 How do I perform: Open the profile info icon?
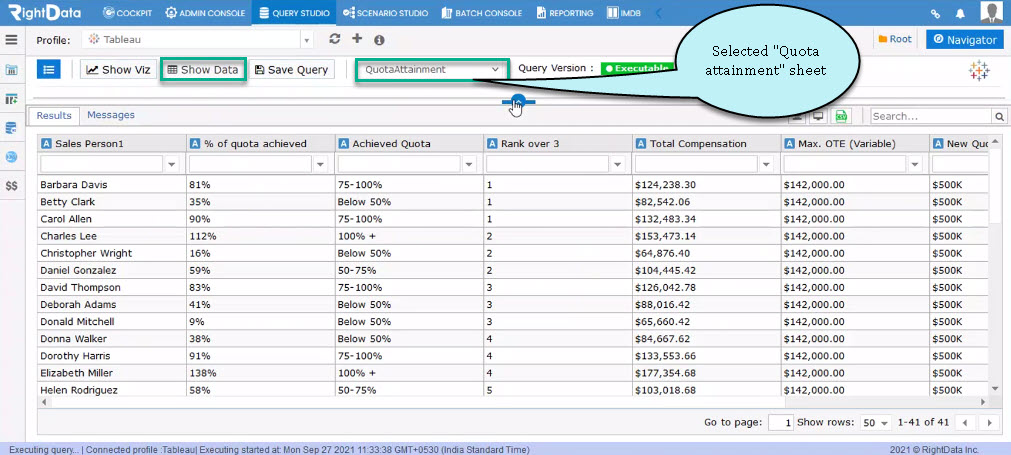pyautogui.click(x=379, y=40)
